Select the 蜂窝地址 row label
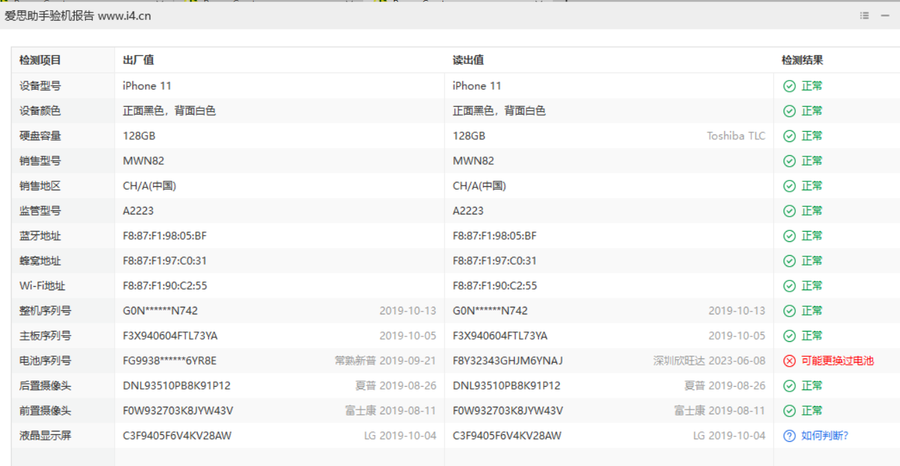The image size is (900, 466). pos(40,261)
